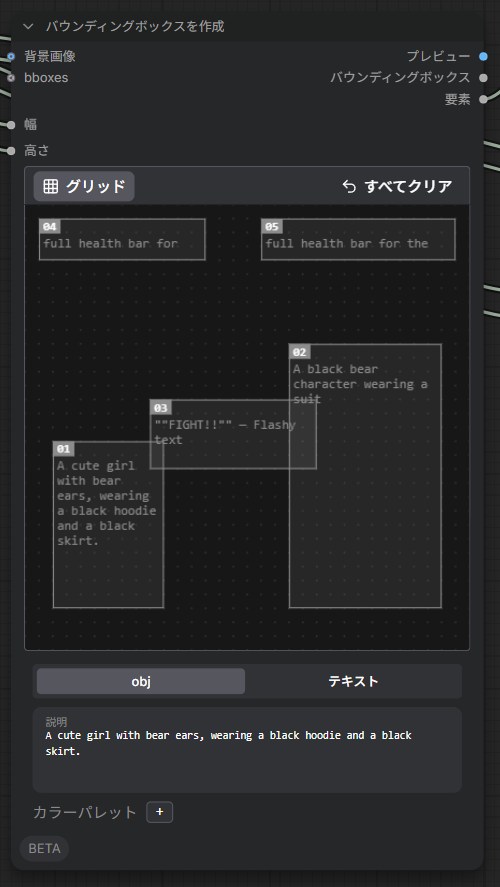Viewport: 500px width, 887px height.
Task: Click the プレビュー output socket
Action: click(483, 56)
